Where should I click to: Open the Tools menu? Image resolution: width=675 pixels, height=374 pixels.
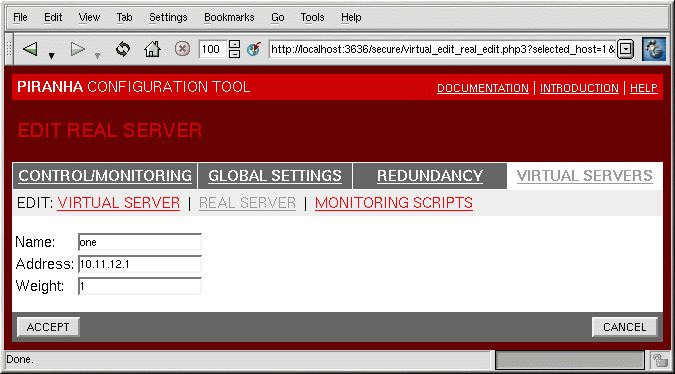(312, 17)
